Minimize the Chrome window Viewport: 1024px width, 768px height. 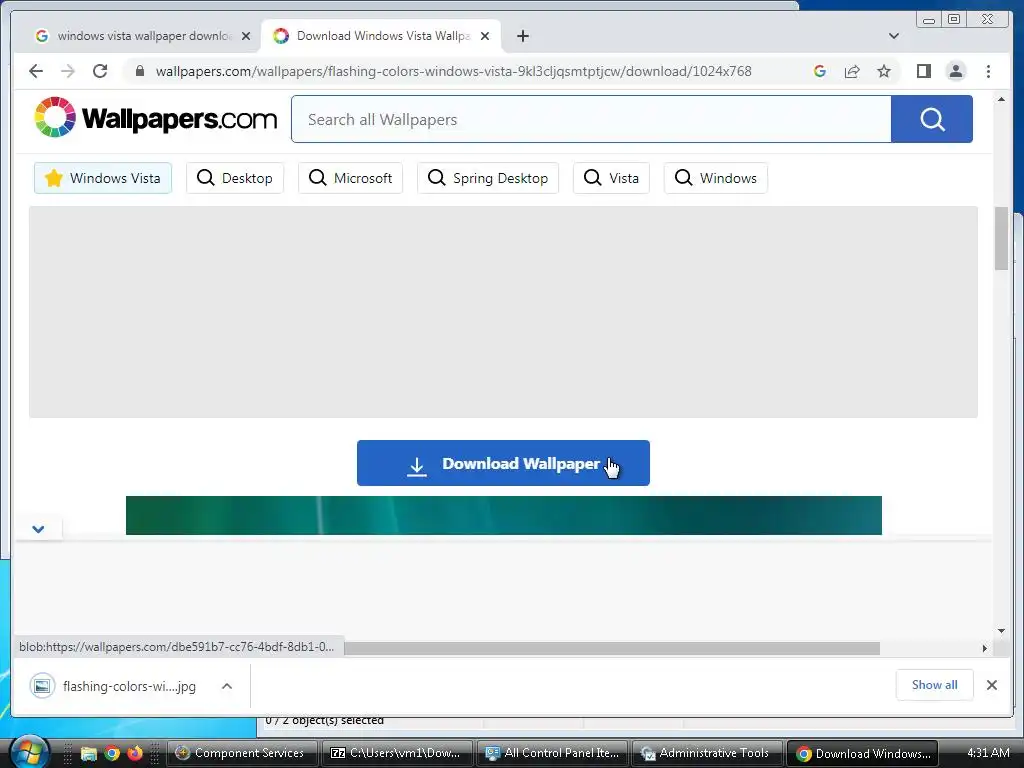point(929,20)
